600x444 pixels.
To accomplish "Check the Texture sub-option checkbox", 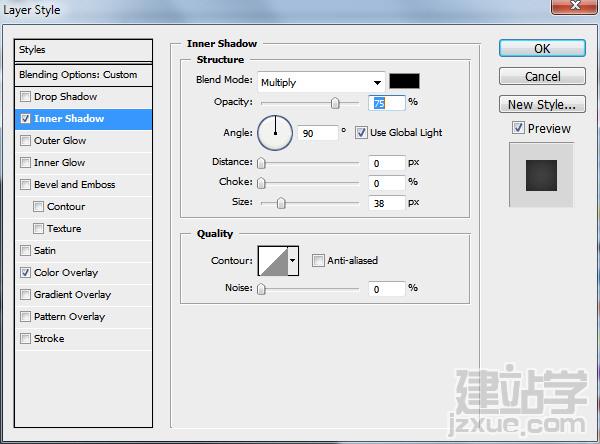I will (38, 229).
